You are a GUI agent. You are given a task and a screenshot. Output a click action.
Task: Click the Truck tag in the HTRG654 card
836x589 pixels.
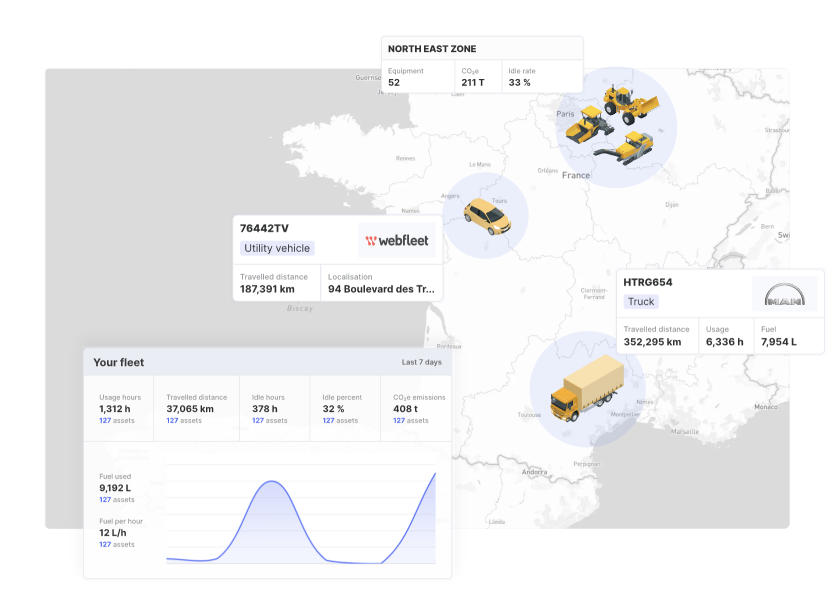(x=641, y=301)
